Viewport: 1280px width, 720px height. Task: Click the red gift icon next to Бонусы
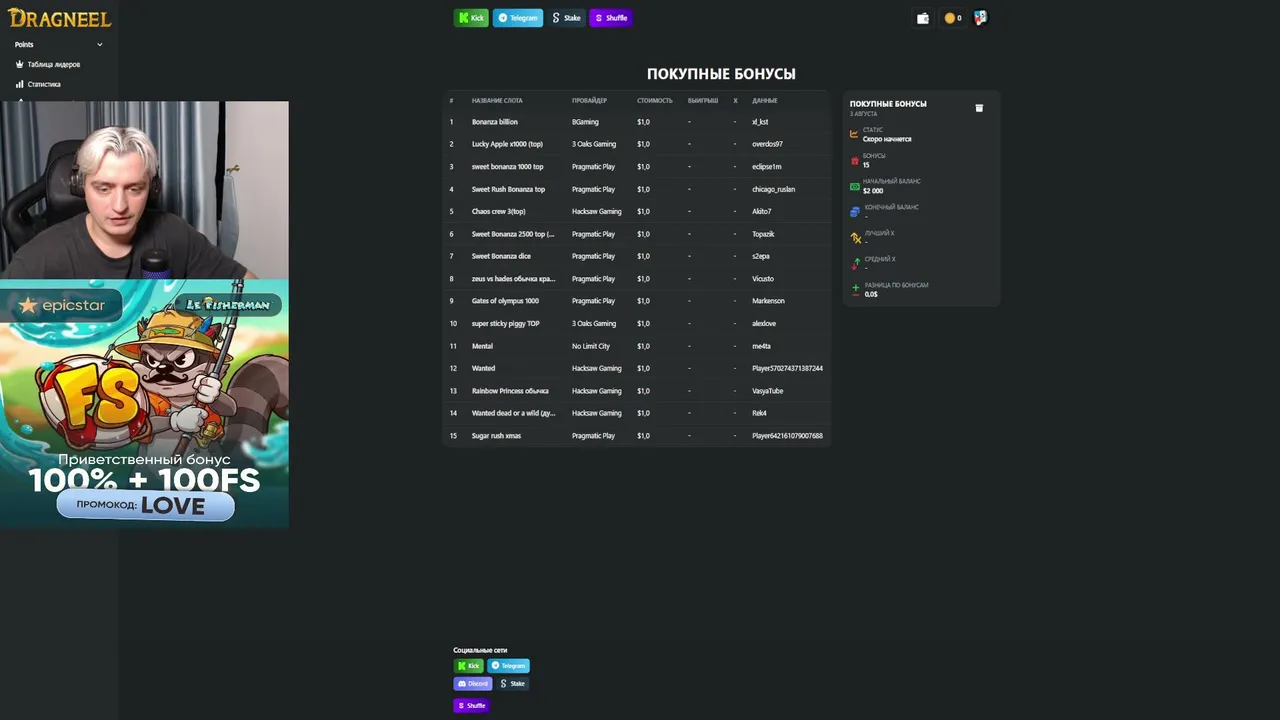[x=854, y=160]
